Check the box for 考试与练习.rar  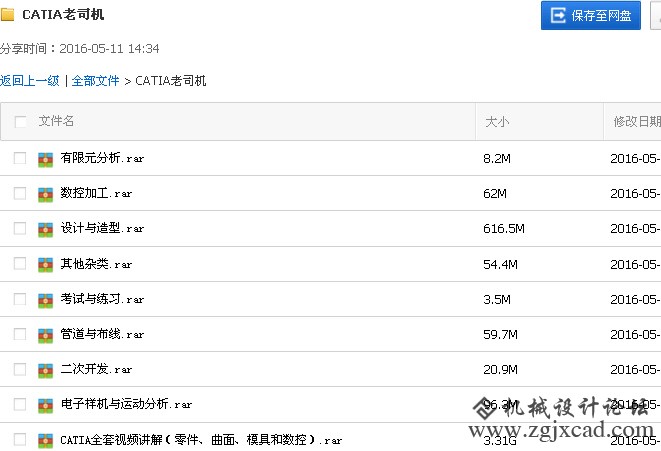20,299
